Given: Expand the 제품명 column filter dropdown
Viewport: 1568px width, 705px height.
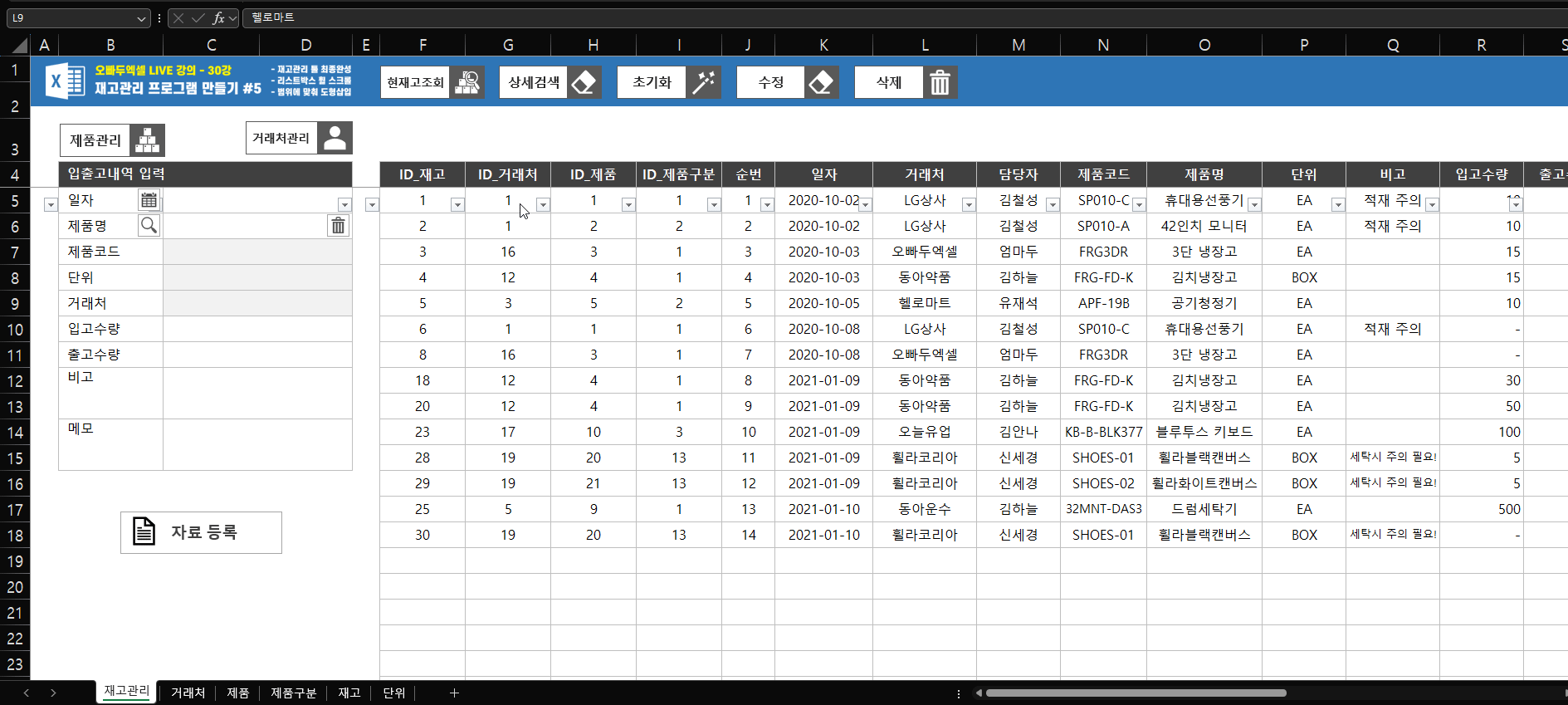Looking at the screenshot, I should [1254, 204].
